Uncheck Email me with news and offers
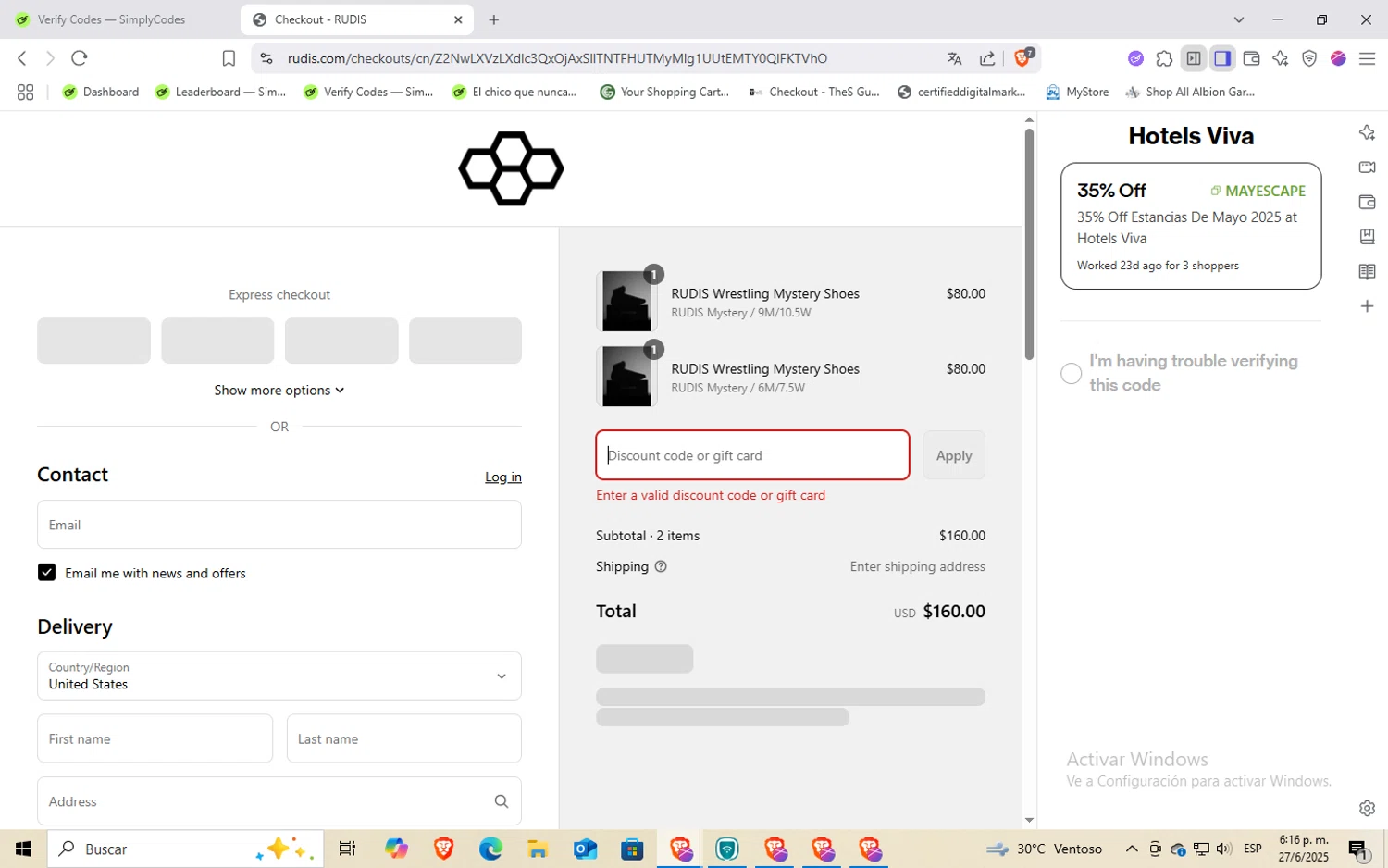Image resolution: width=1388 pixels, height=868 pixels. point(46,573)
